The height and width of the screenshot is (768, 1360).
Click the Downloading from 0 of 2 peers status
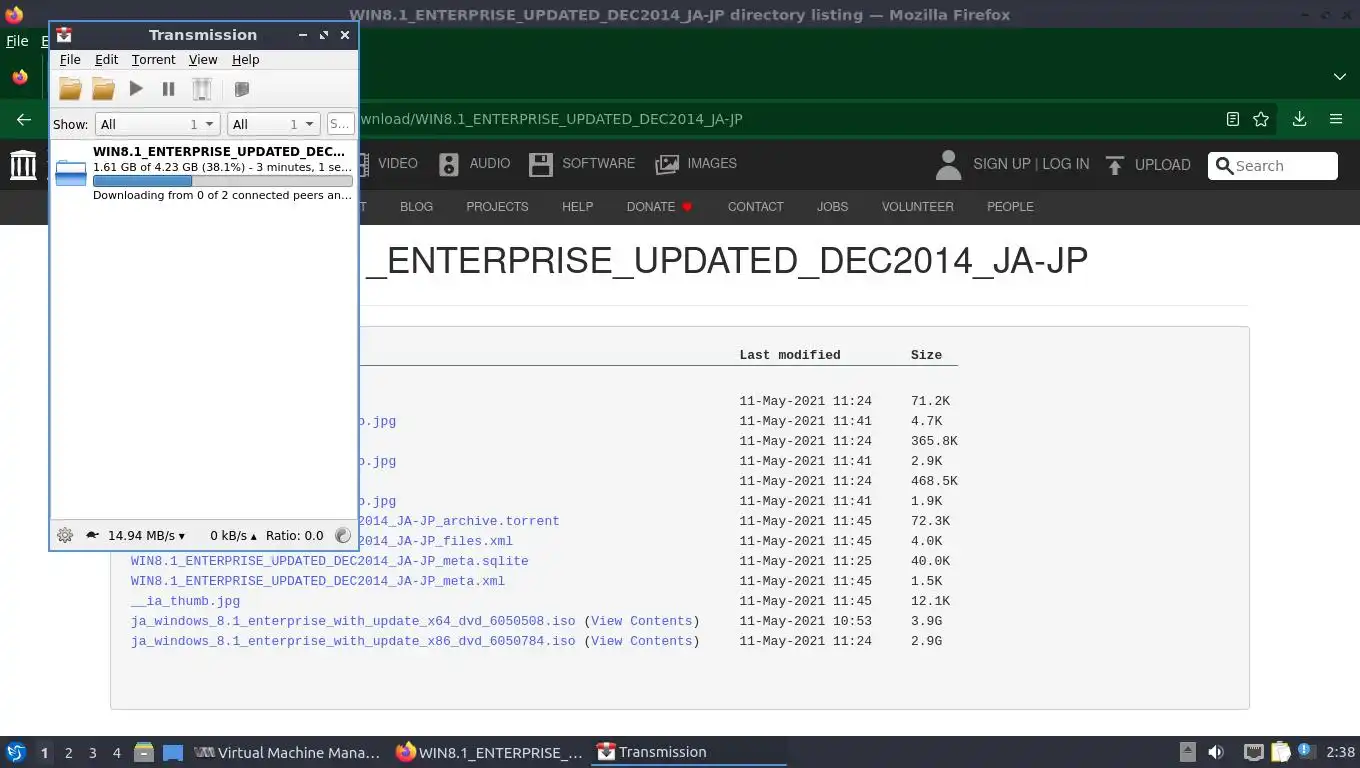pyautogui.click(x=222, y=195)
